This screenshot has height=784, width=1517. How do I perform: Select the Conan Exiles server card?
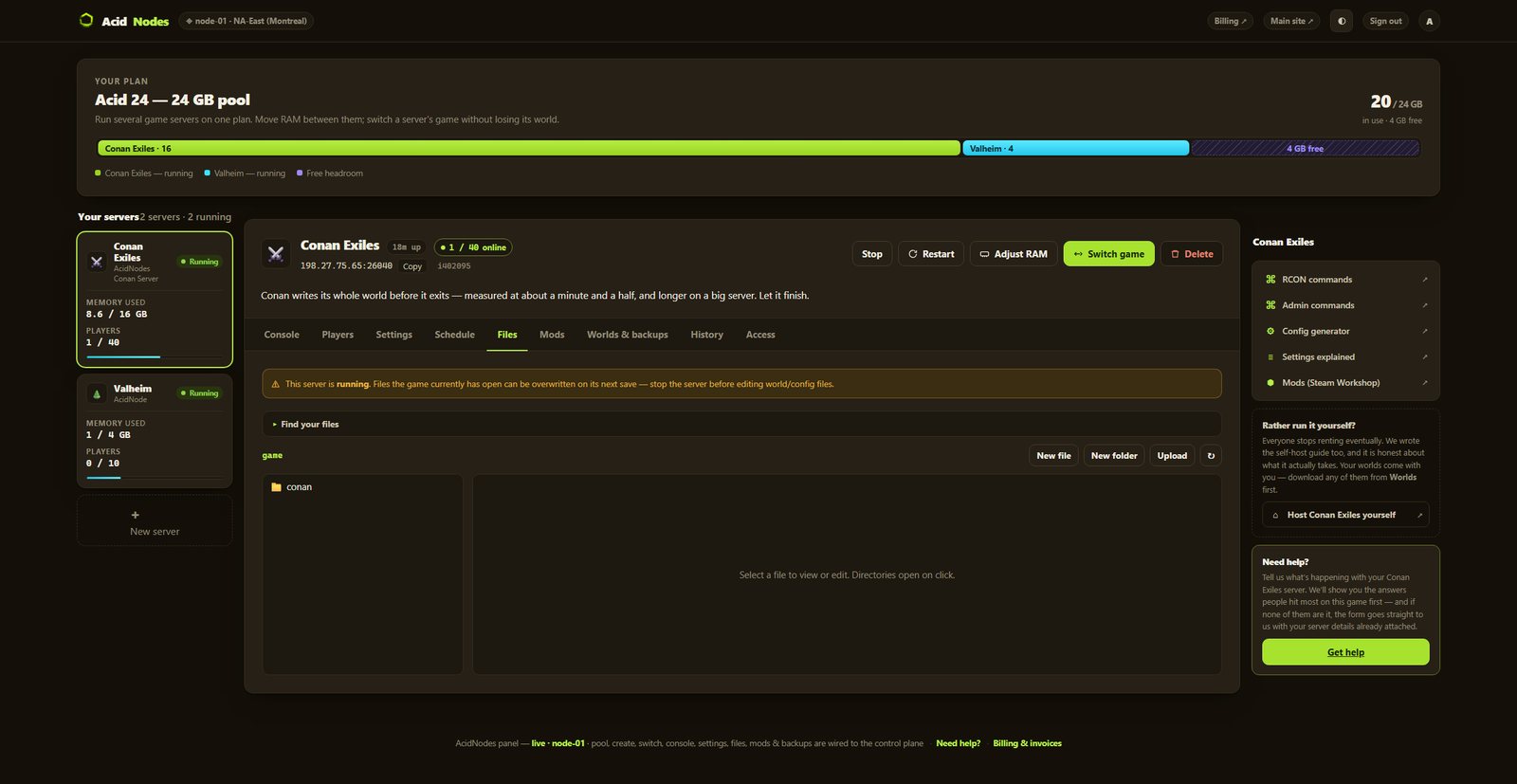[x=155, y=300]
